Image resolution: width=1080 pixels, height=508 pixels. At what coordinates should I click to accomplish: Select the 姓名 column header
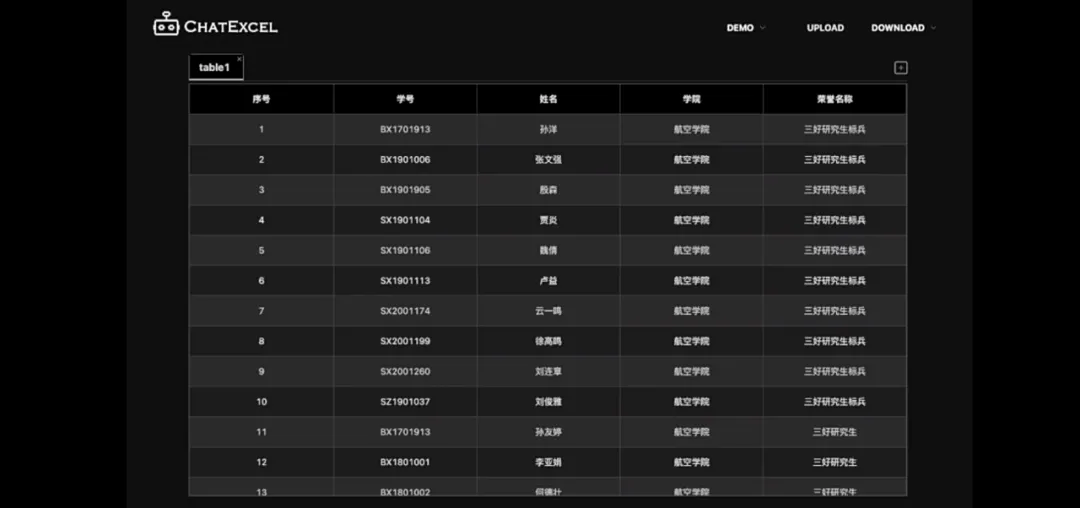[548, 99]
